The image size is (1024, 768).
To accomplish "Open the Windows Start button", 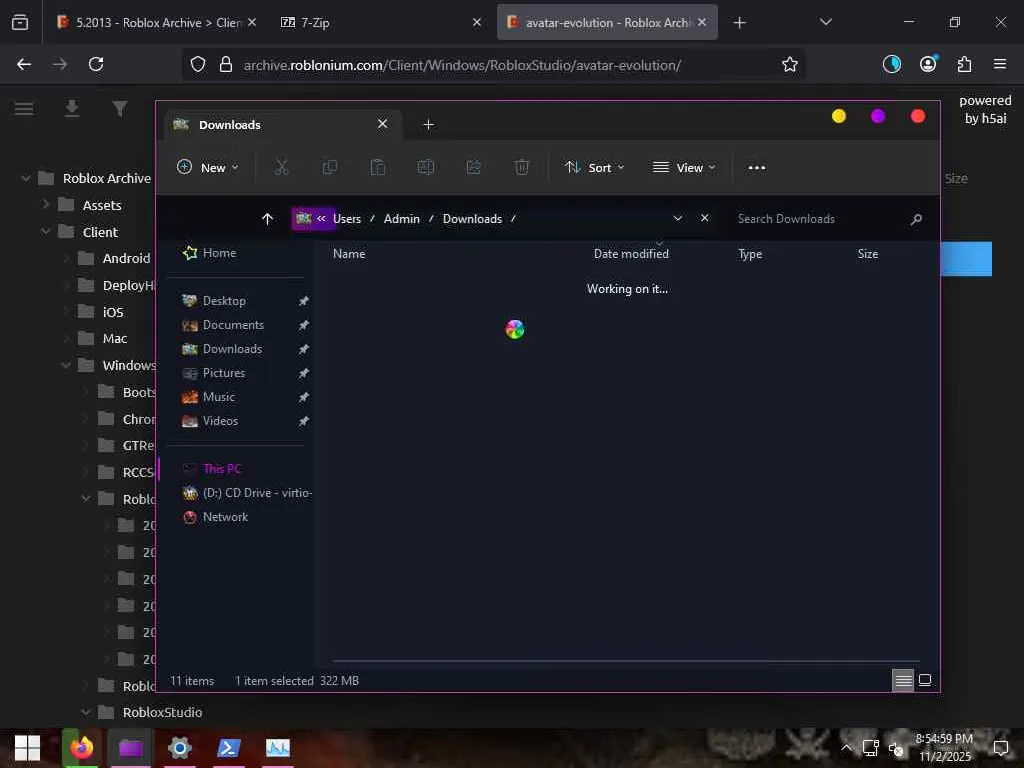I will [27, 748].
